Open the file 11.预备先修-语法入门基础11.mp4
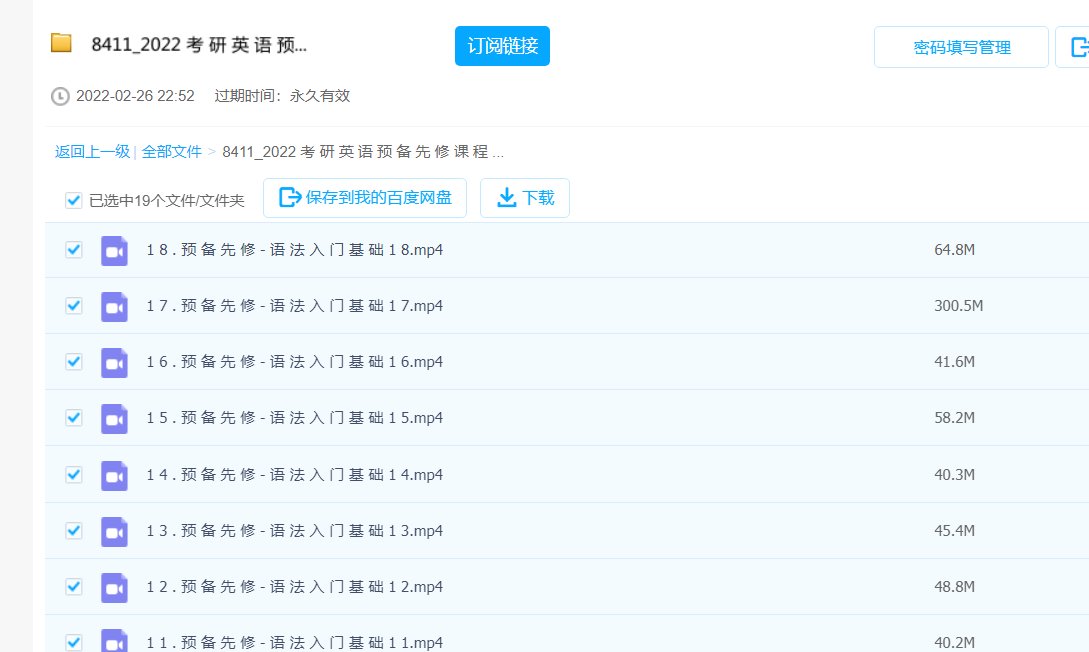Viewport: 1089px width, 652px height. coord(294,641)
